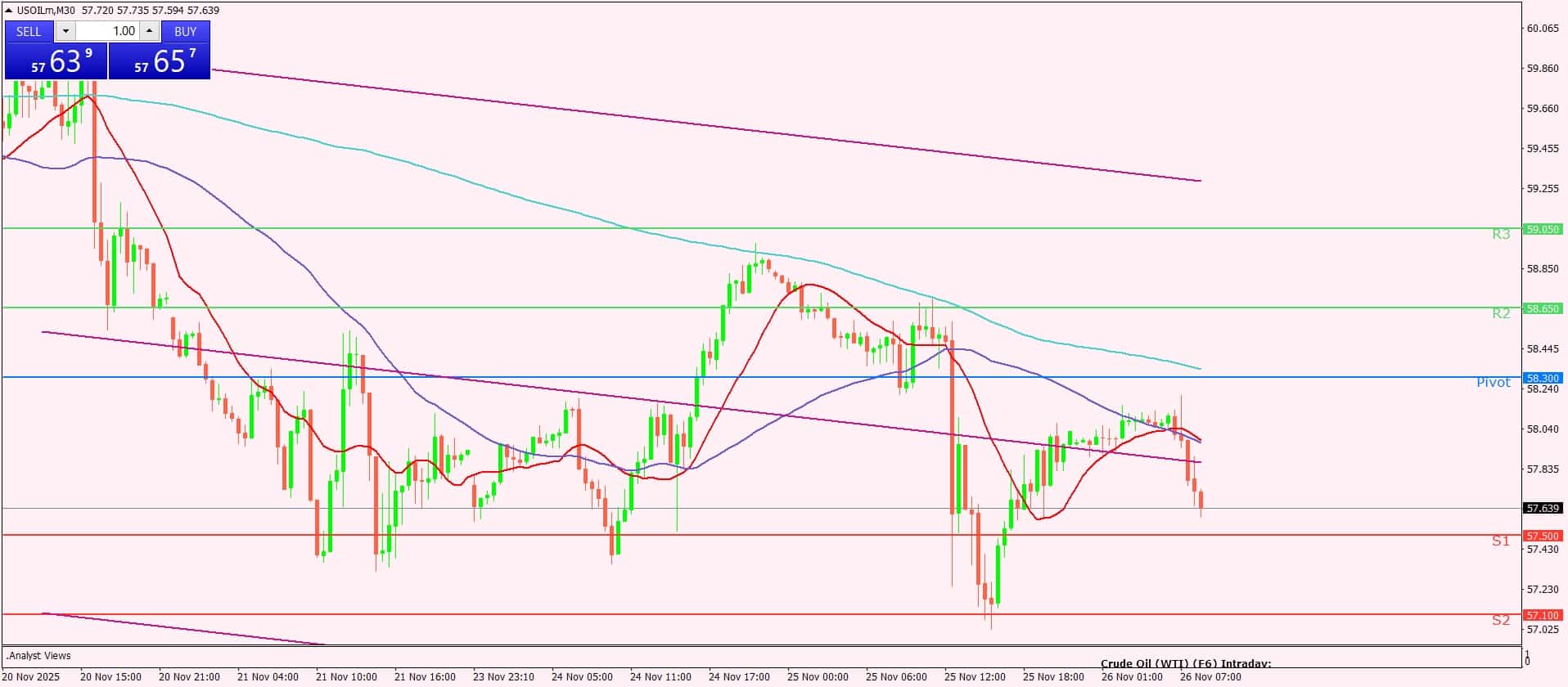The width and height of the screenshot is (1568, 687).
Task: Click the Crude Oil (WTI) (F6) Intraday text
Action: click(1186, 664)
